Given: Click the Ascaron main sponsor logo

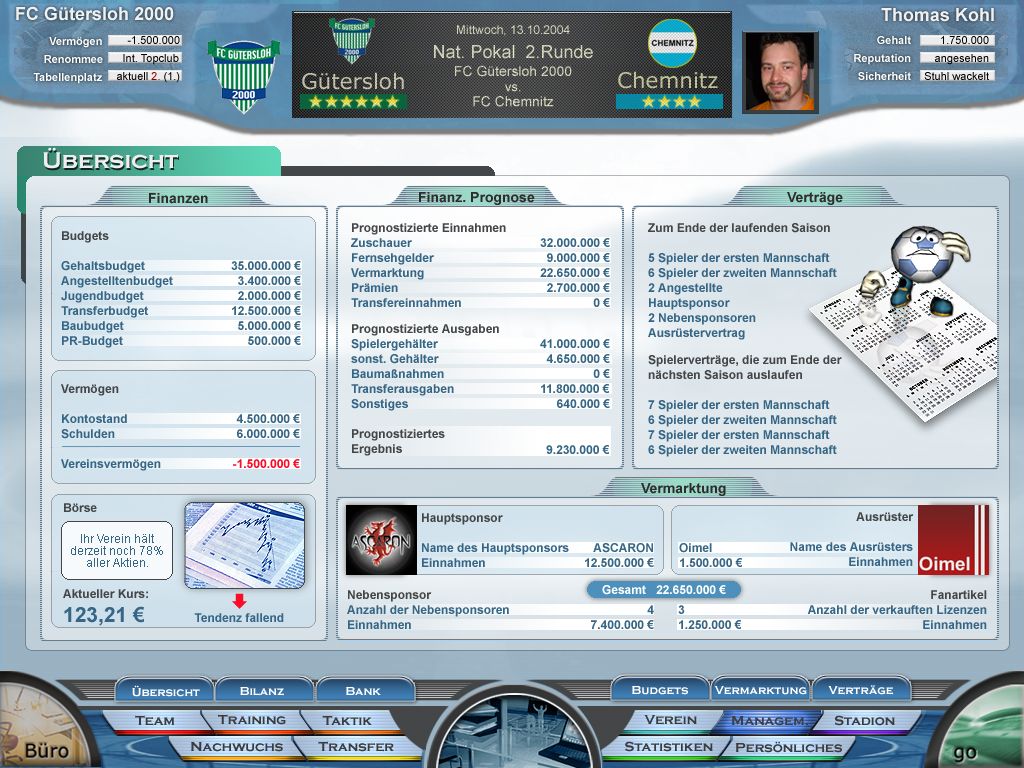Looking at the screenshot, I should tap(381, 540).
